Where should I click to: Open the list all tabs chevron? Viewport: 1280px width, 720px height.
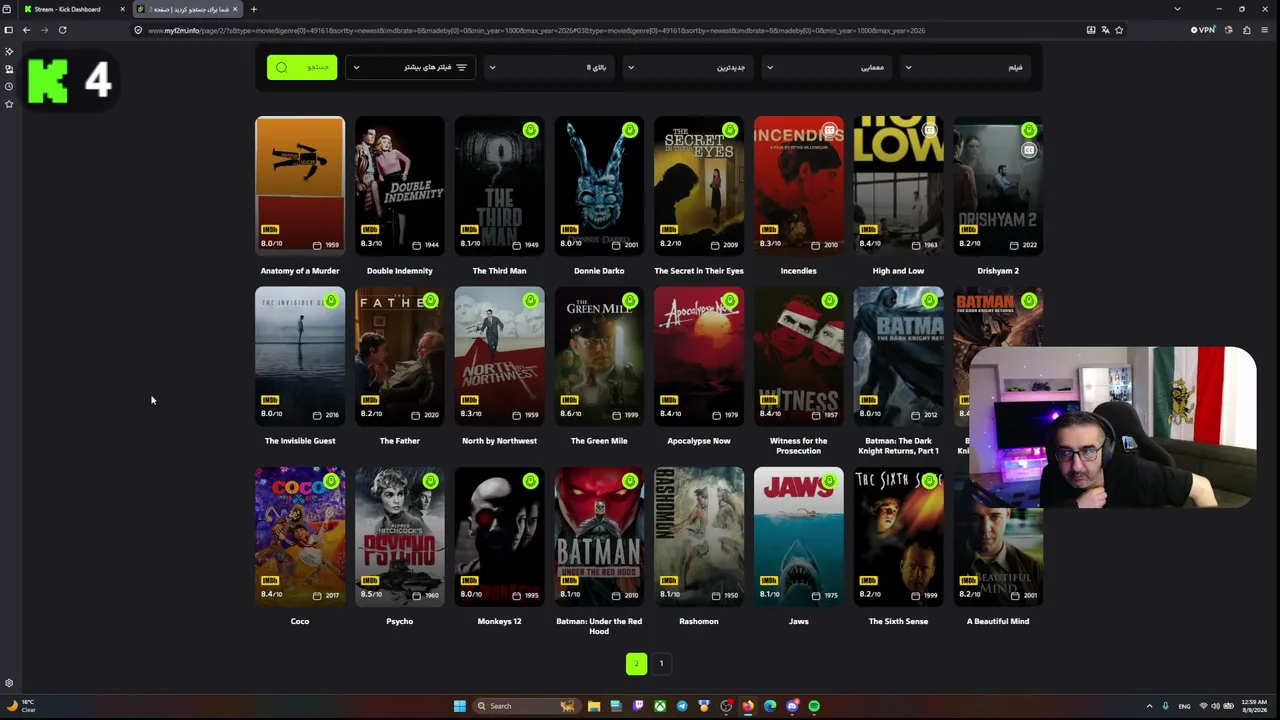coord(1177,9)
